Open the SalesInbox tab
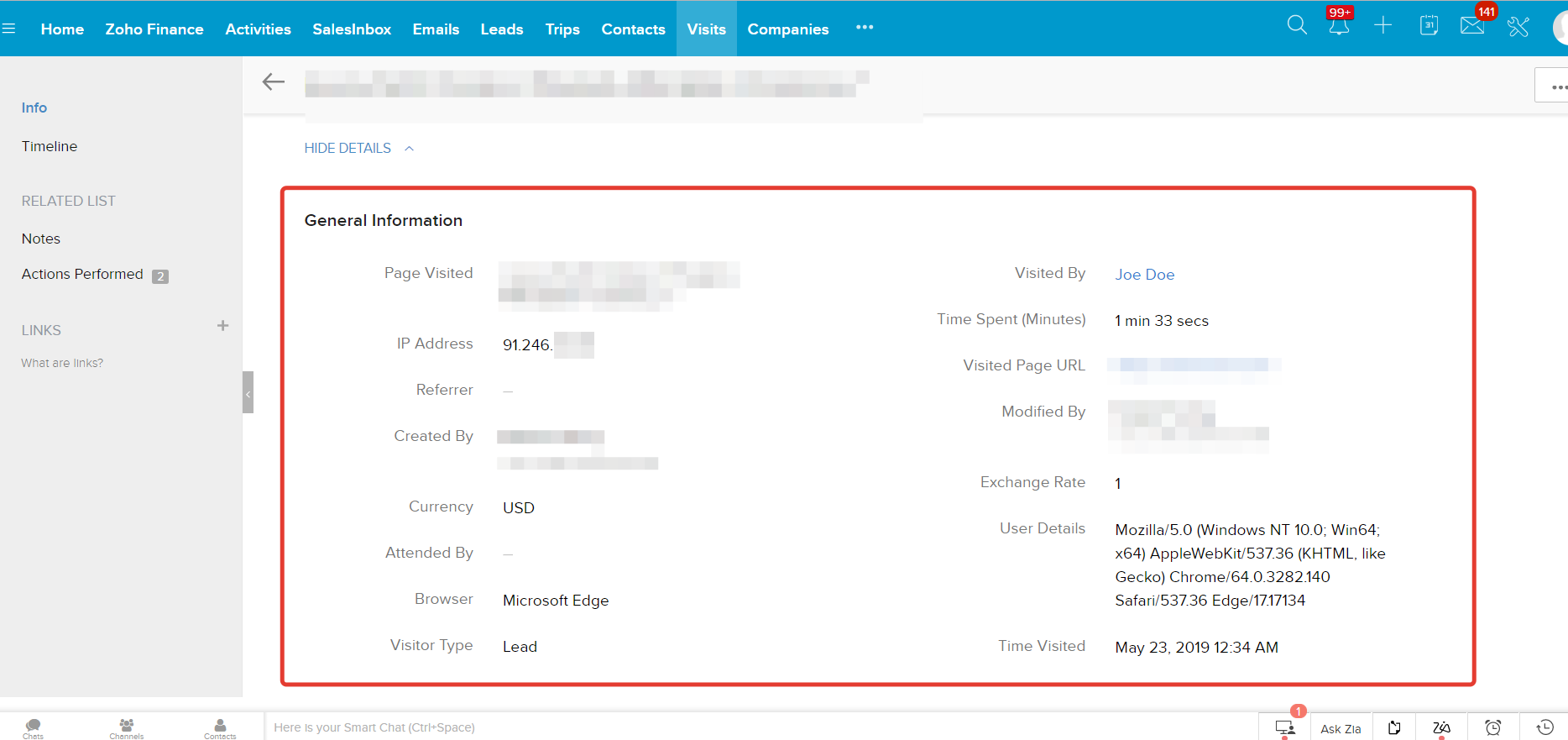This screenshot has height=740, width=1568. [352, 29]
